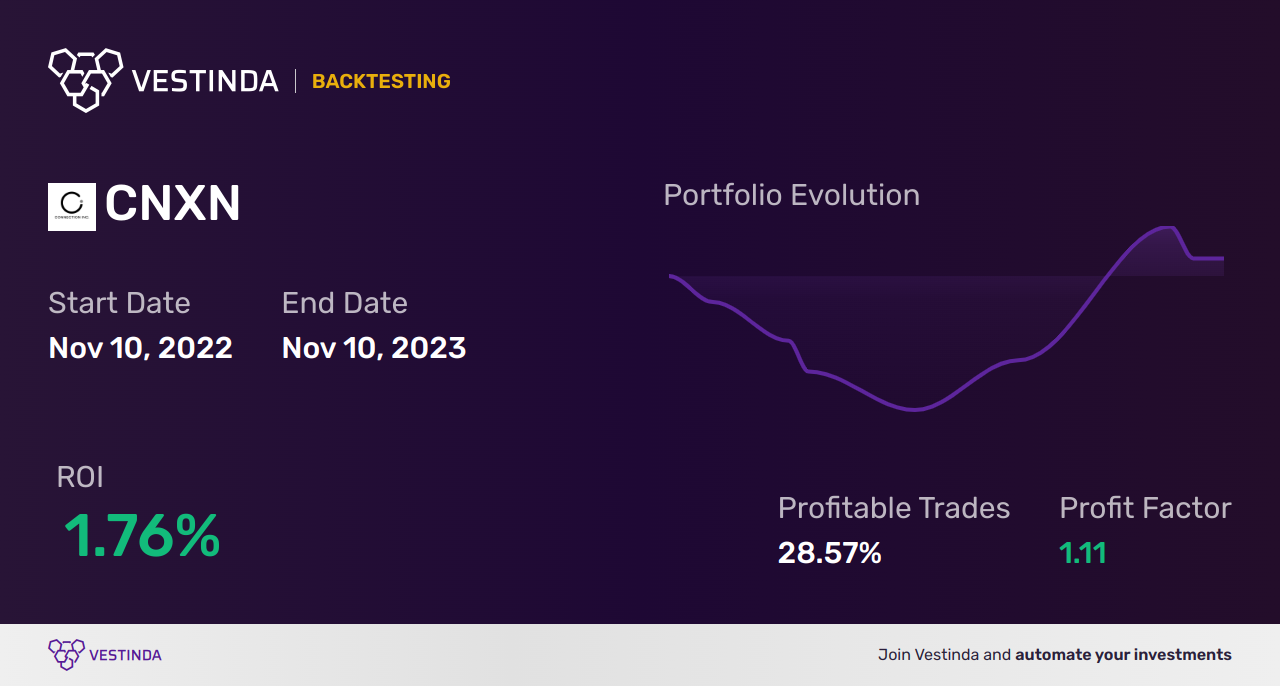Click the 28.57% profitable trades value

tap(830, 553)
